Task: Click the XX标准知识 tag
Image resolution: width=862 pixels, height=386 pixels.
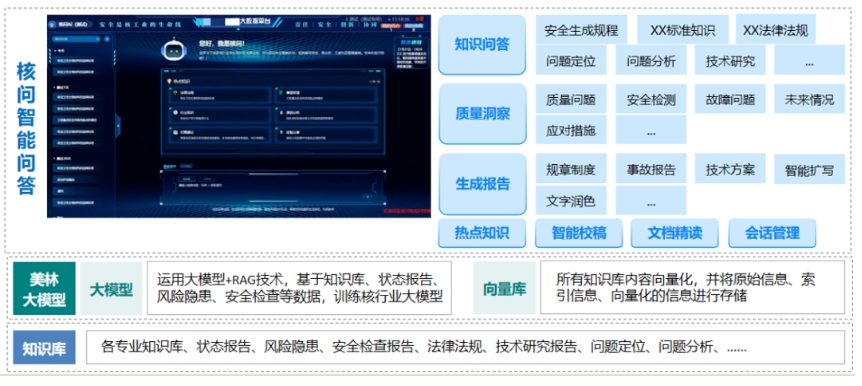Action: (x=682, y=30)
